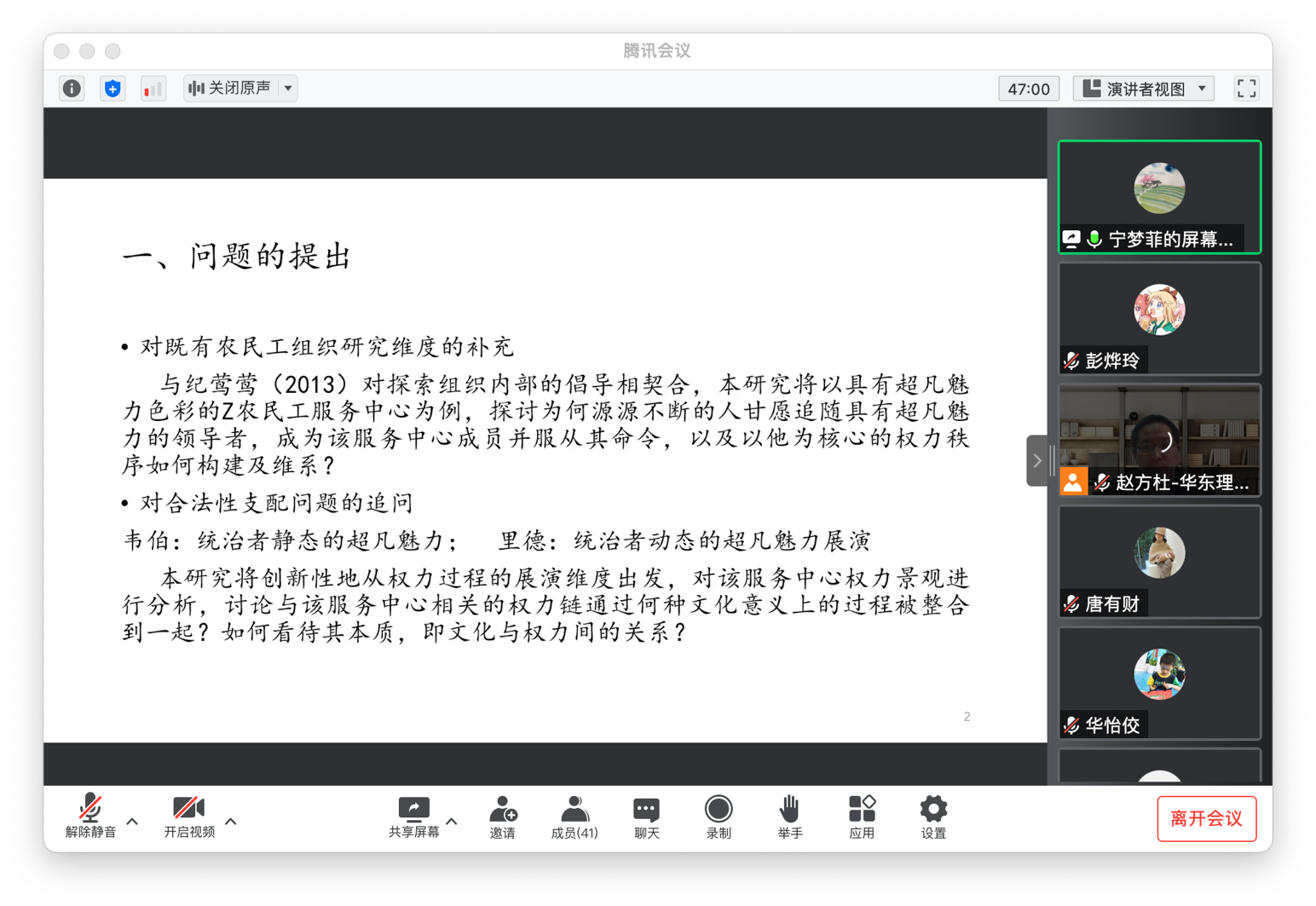1316x906 pixels.
Task: Open the chat panel
Action: pos(646,817)
